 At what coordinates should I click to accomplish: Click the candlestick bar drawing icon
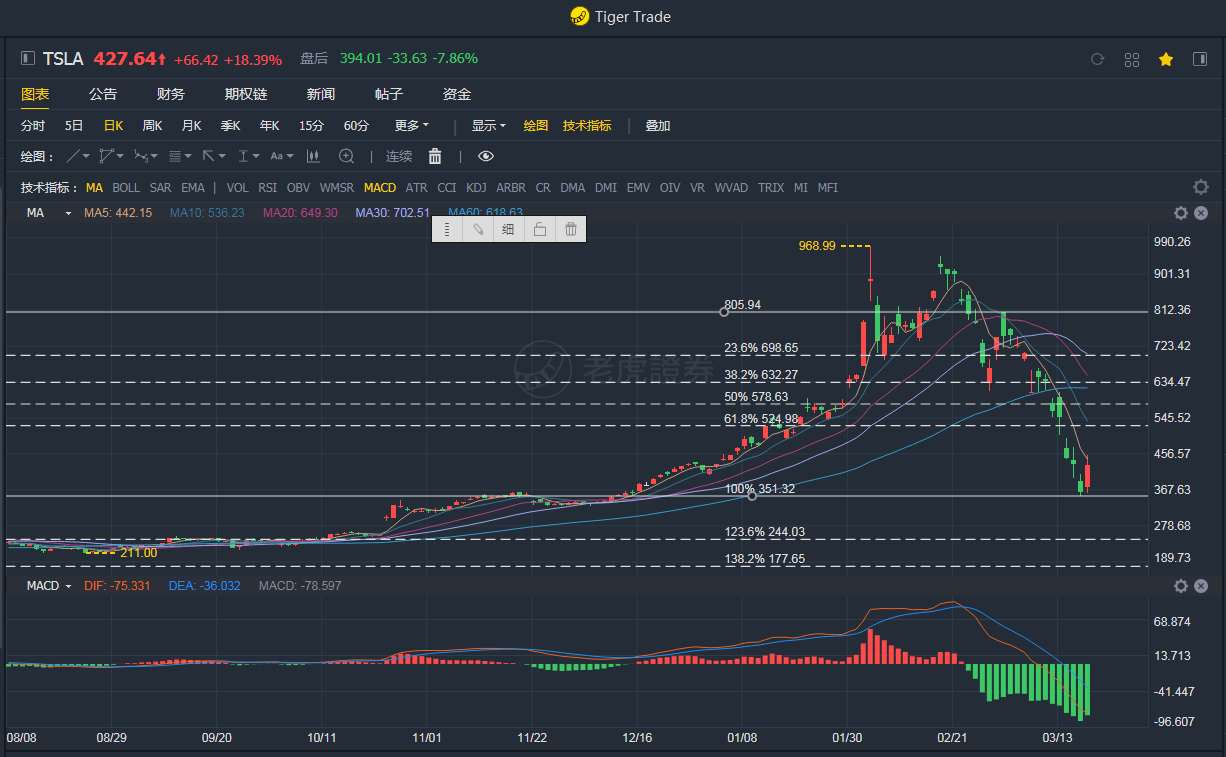312,156
